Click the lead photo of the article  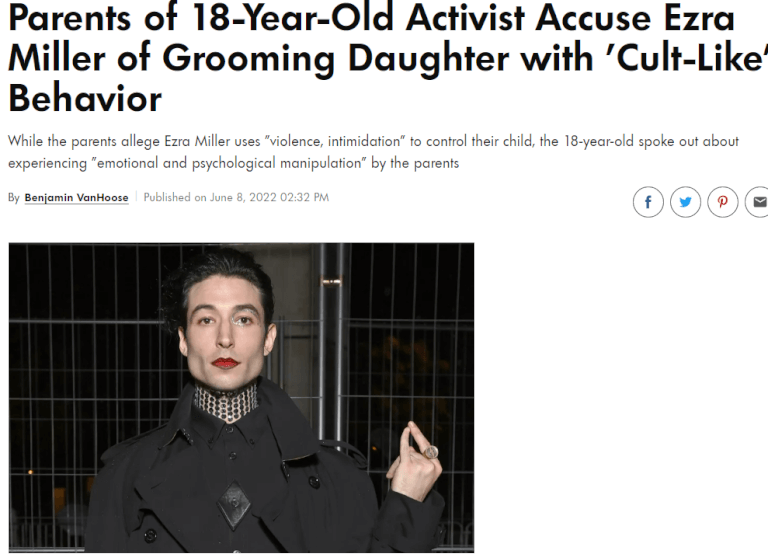click(241, 398)
